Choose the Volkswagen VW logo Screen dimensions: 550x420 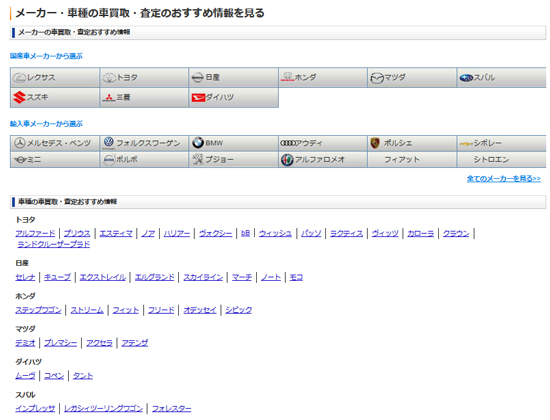click(109, 142)
